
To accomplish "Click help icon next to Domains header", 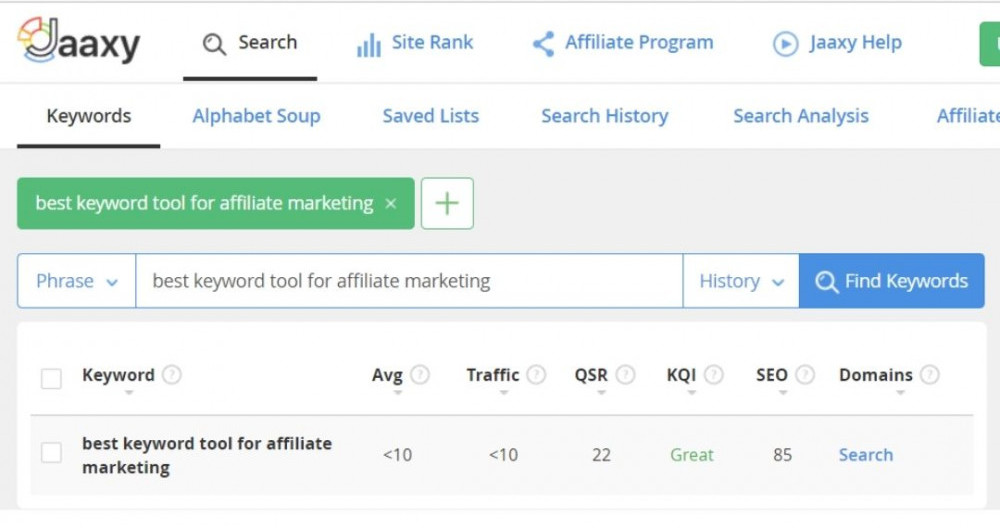I will [x=930, y=374].
